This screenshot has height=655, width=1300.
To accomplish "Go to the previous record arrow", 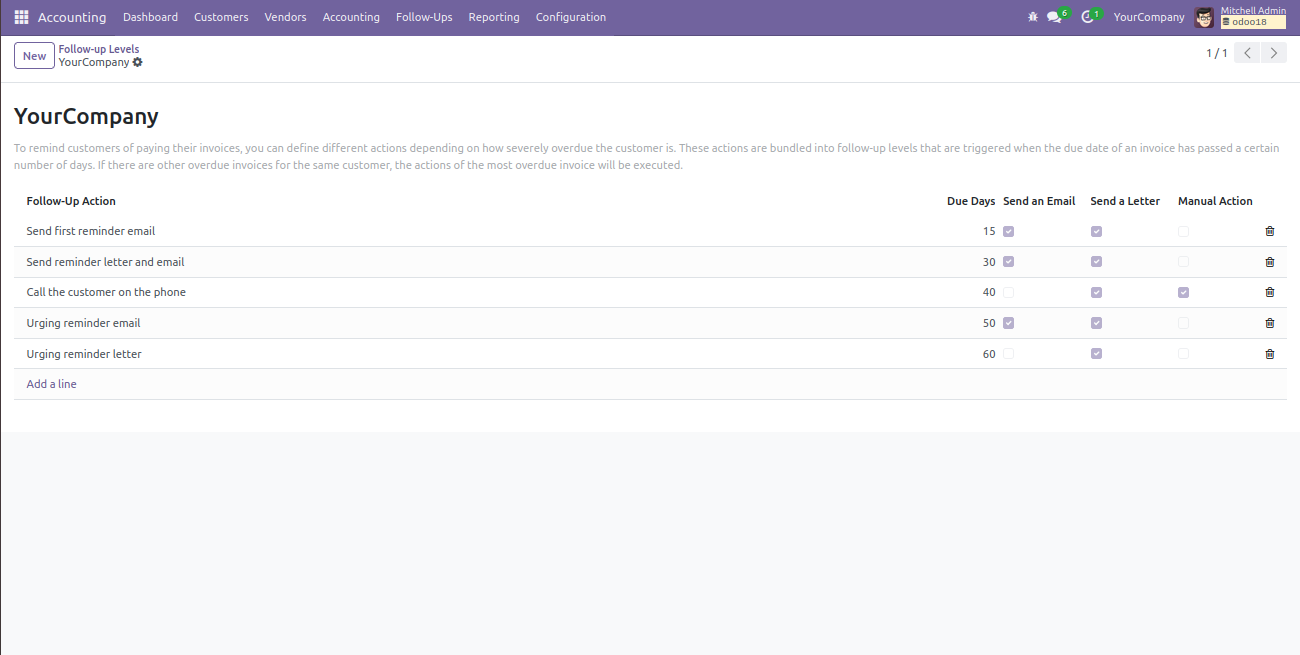I will point(1247,53).
